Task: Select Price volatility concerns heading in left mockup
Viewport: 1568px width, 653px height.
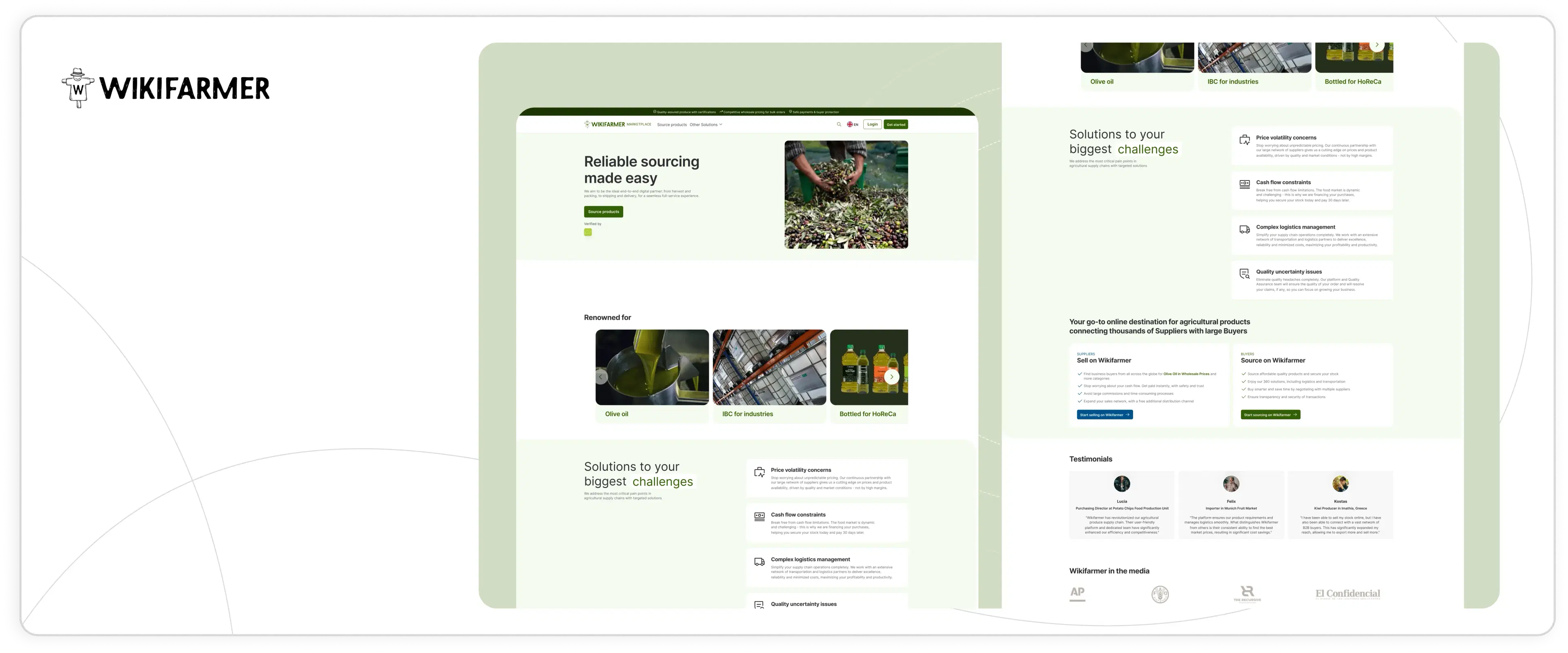Action: [x=800, y=470]
